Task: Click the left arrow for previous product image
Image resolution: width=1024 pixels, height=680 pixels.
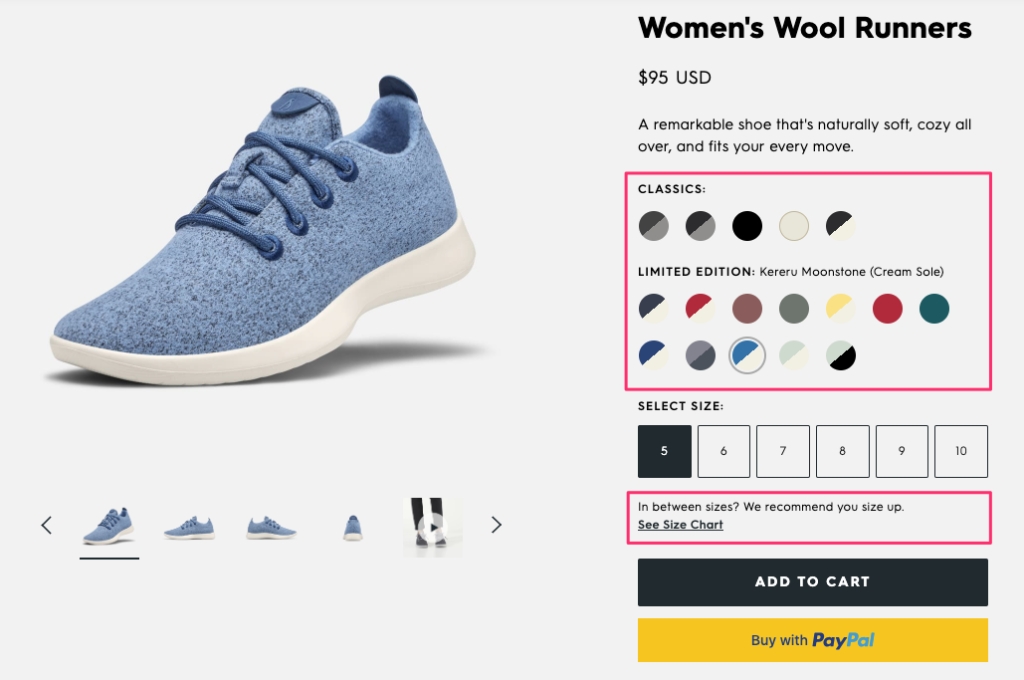Action: tap(46, 524)
